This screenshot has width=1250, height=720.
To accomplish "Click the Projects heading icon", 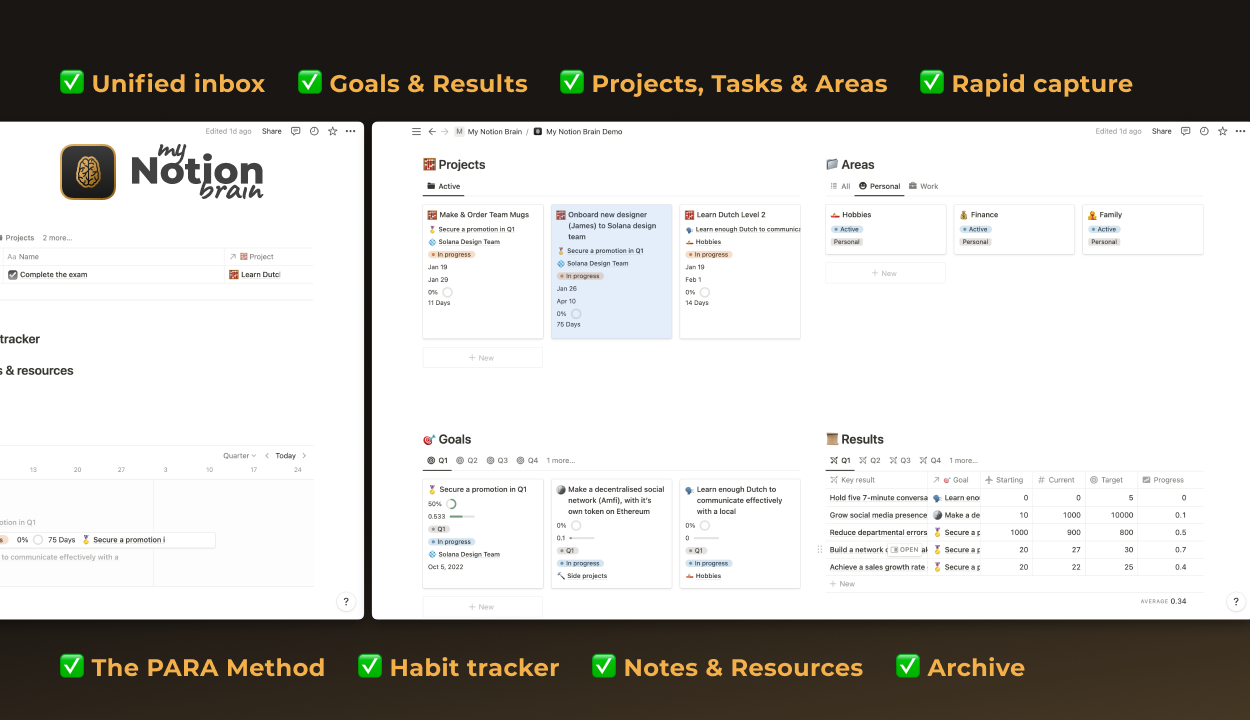I will click(429, 165).
